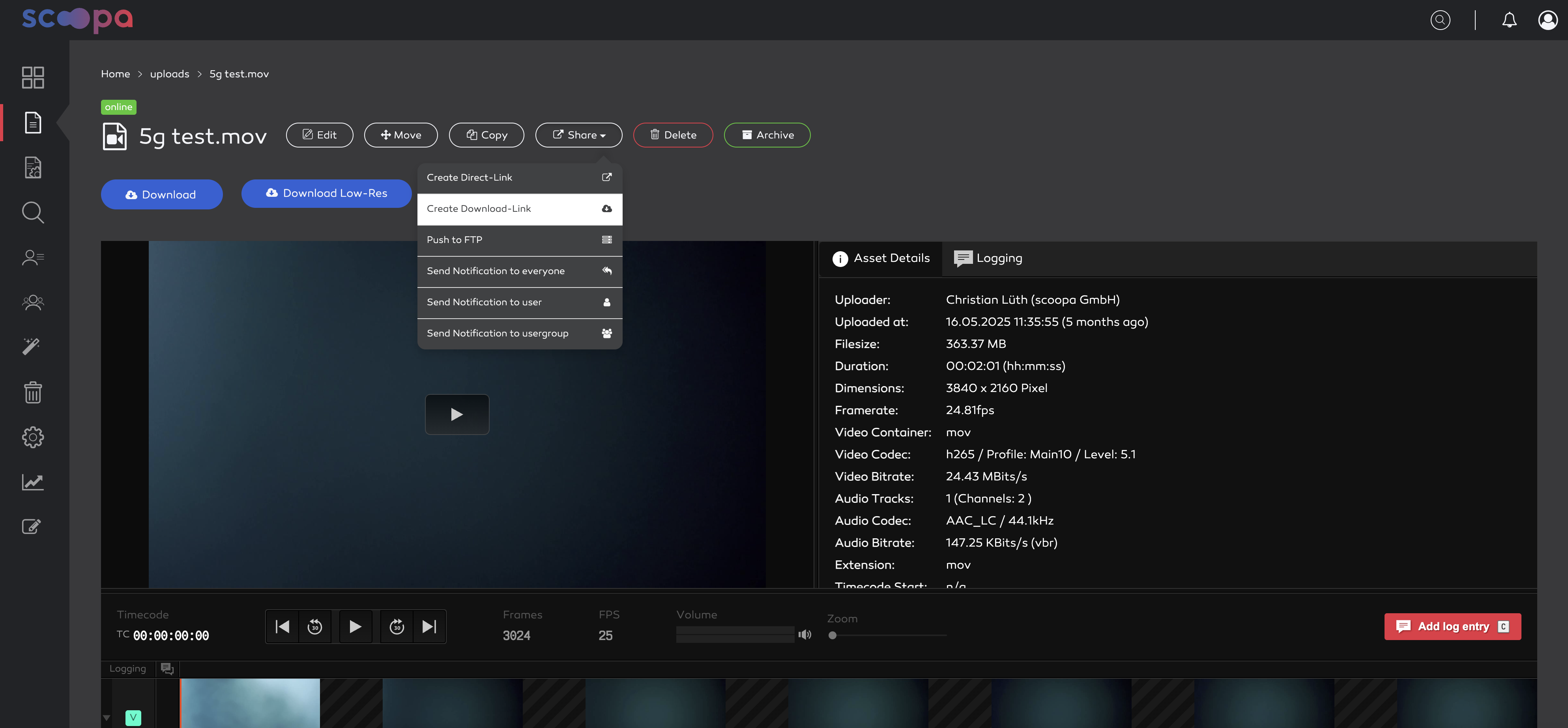Screen dimensions: 1568x728
Task: Click the Zoom slider handle
Action: (x=833, y=636)
